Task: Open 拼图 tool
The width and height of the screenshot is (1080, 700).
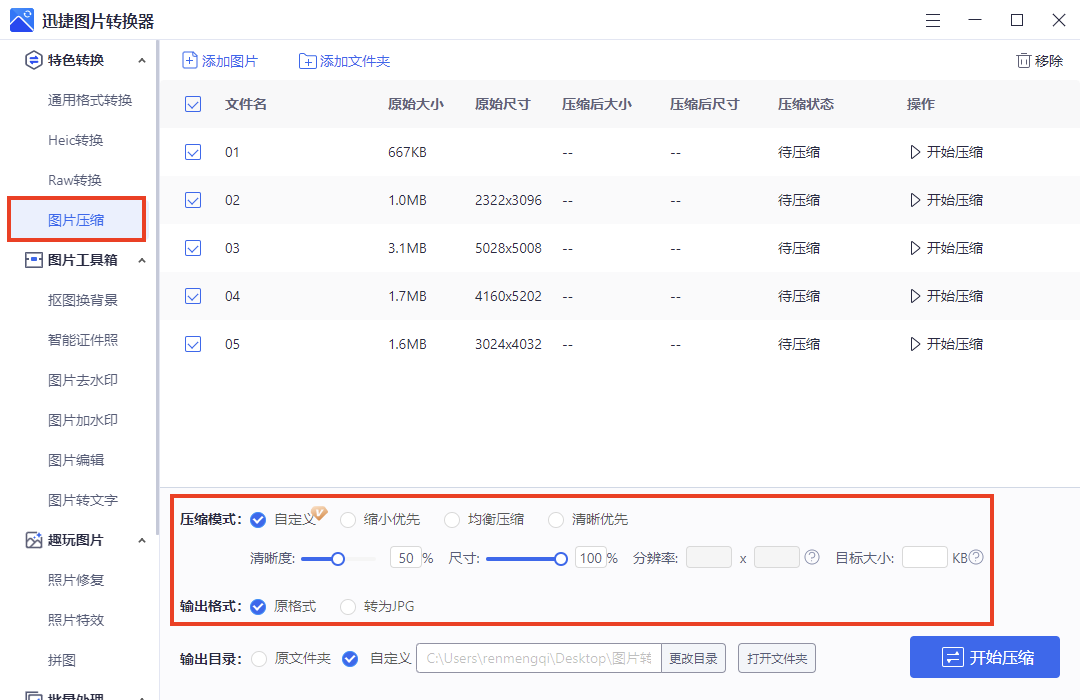Action: point(61,660)
